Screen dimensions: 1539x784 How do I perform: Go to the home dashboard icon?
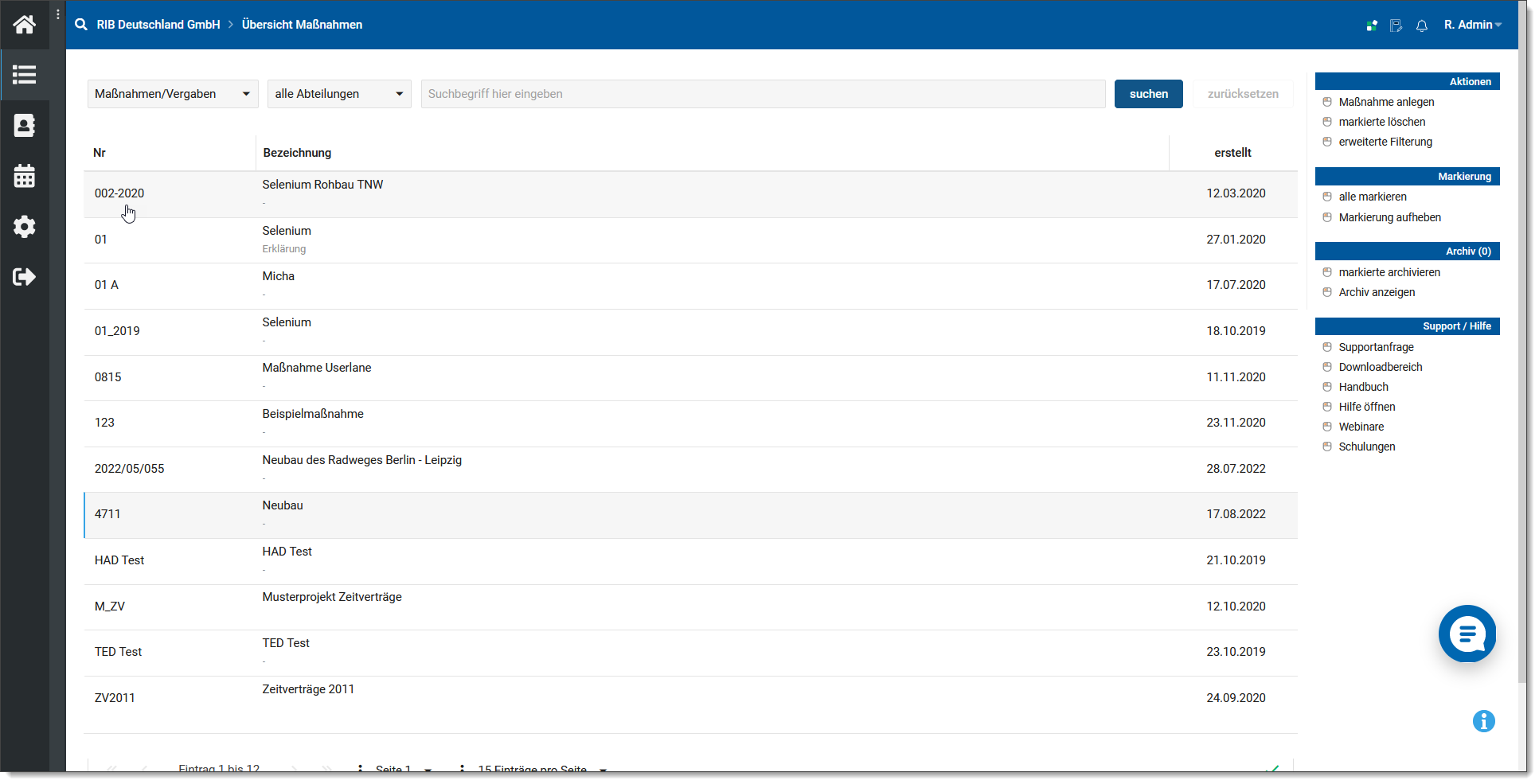click(24, 25)
